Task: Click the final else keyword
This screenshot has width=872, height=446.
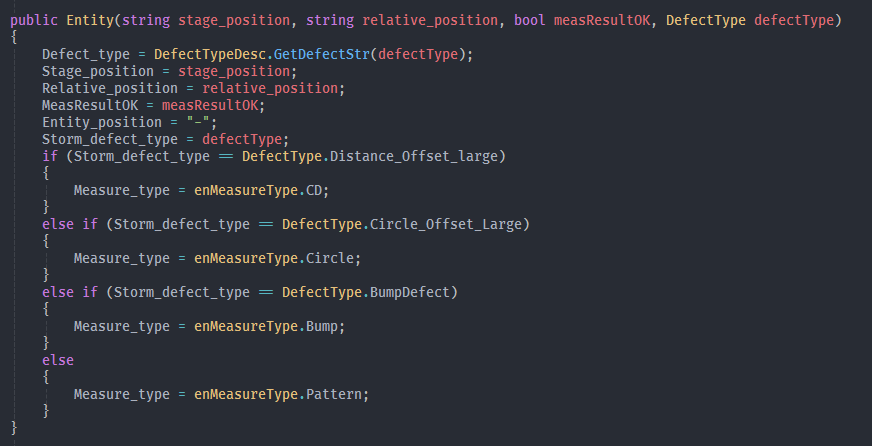Action: click(58, 360)
